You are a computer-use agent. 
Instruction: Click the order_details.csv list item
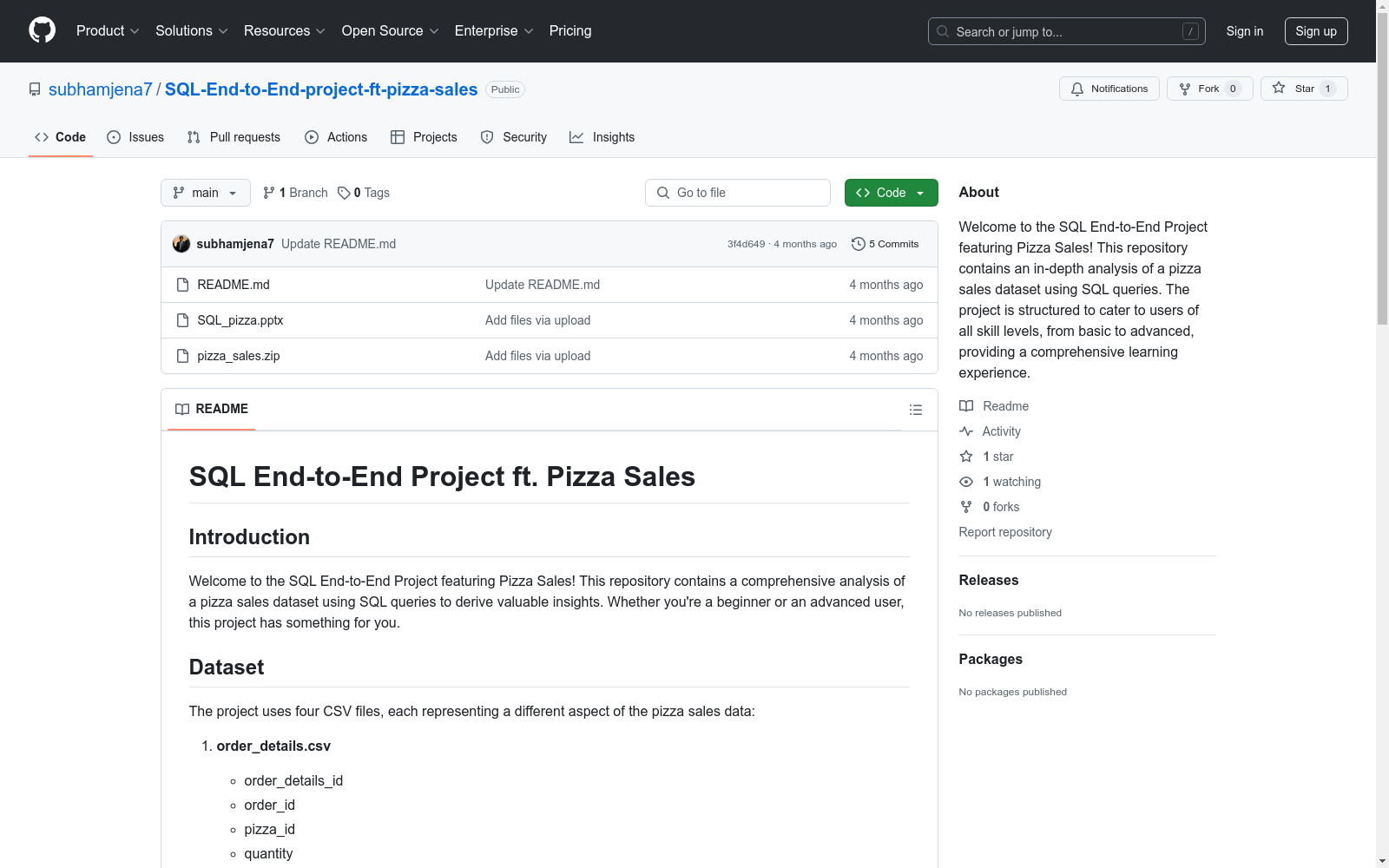pos(273,746)
